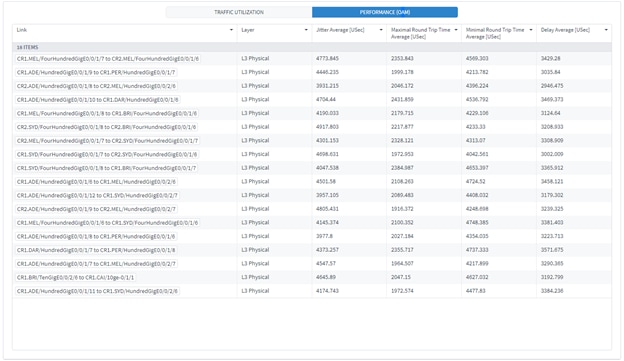Select link CR1.ADE HundredGigE0/0/1/6 to CR1.MEL

tap(96, 182)
